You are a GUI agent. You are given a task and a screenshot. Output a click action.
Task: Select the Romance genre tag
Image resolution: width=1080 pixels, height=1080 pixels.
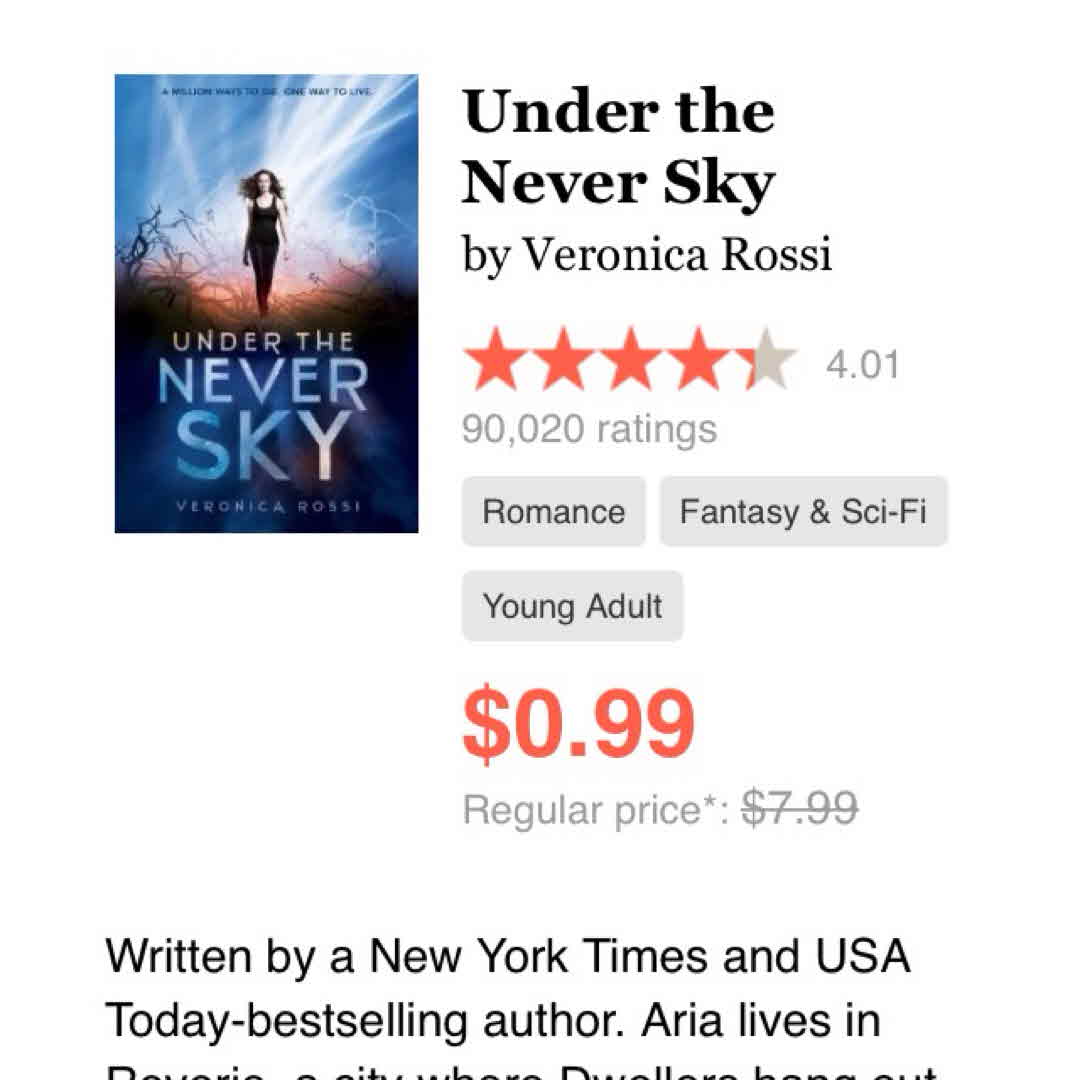553,512
